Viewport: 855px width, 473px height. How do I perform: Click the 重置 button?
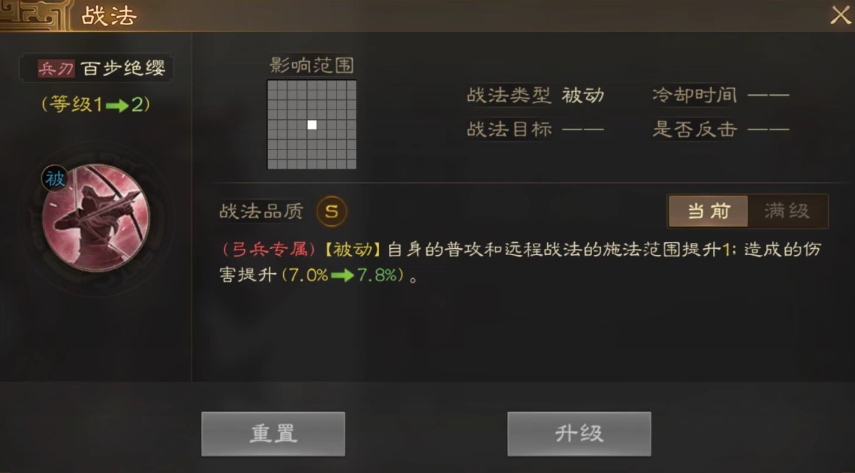pos(273,434)
